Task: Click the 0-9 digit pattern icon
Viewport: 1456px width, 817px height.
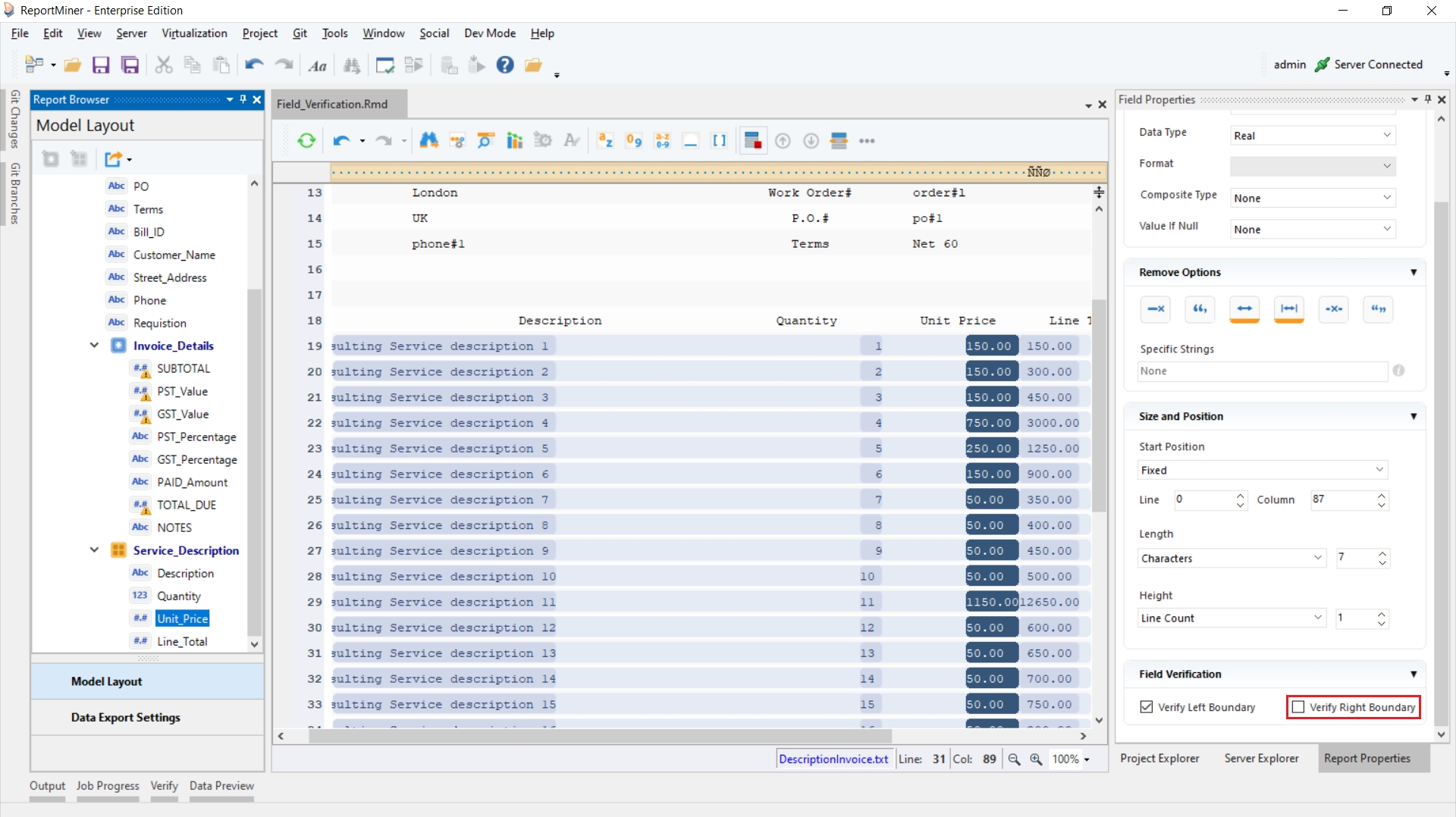Action: pyautogui.click(x=633, y=140)
